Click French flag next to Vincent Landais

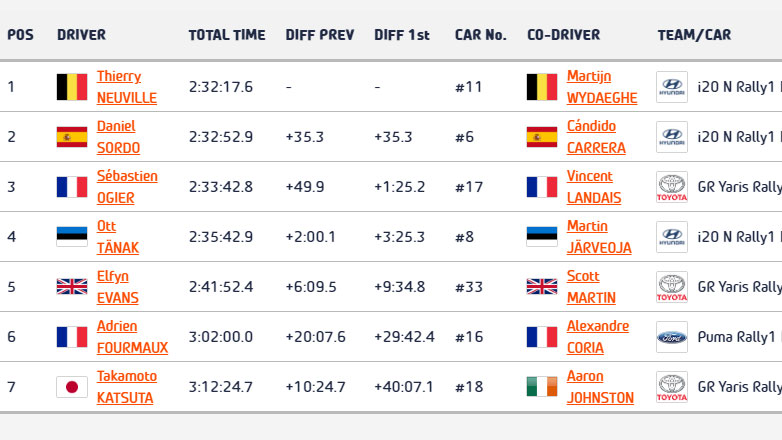click(x=542, y=187)
